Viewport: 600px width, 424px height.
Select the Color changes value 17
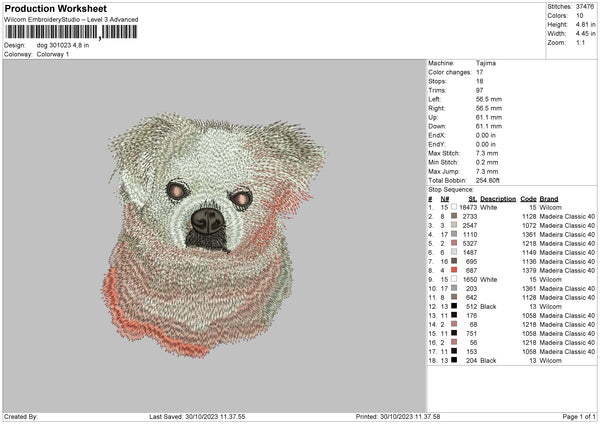[x=479, y=72]
